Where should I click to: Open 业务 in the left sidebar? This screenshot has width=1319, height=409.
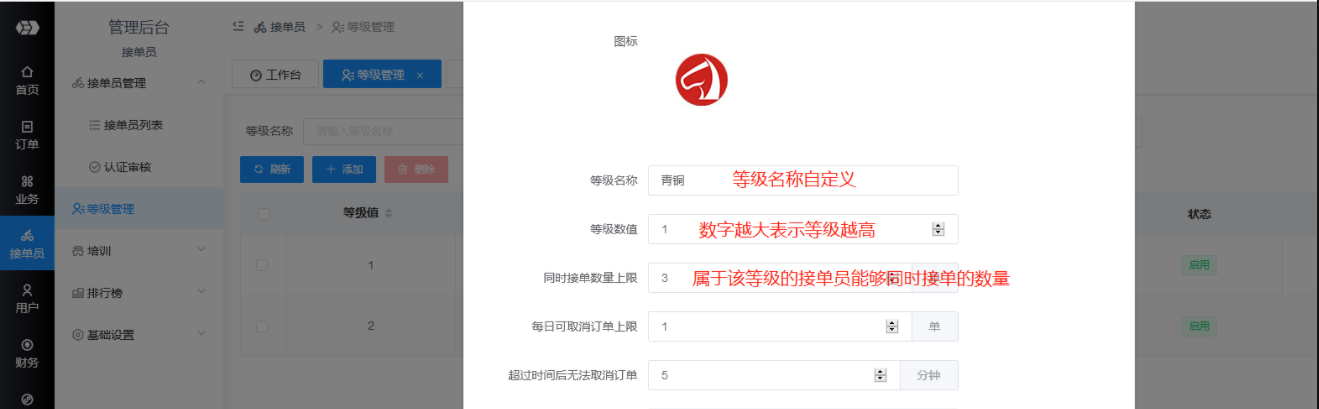[x=27, y=189]
